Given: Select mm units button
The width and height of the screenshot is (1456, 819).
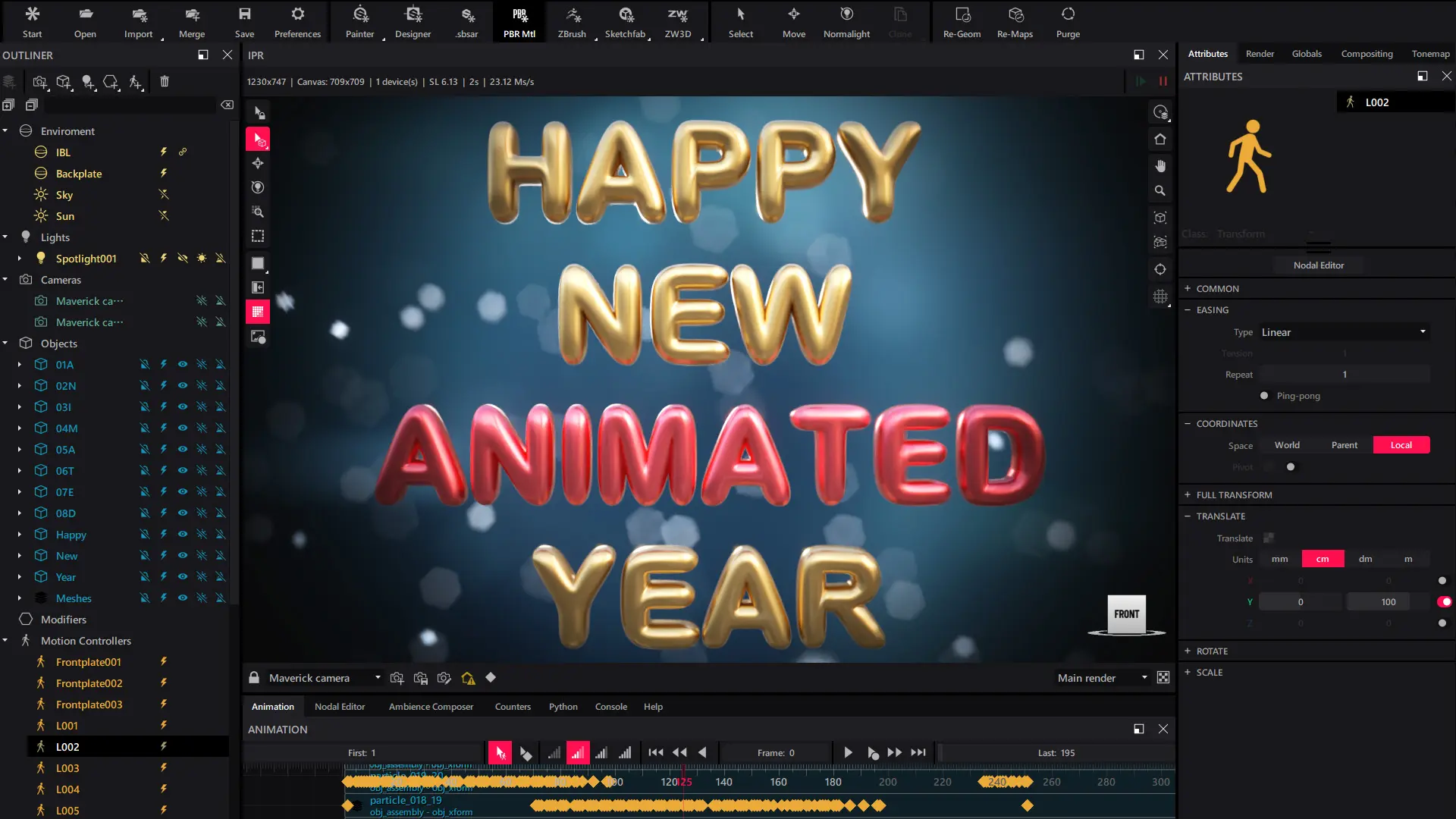Looking at the screenshot, I should pos(1279,559).
